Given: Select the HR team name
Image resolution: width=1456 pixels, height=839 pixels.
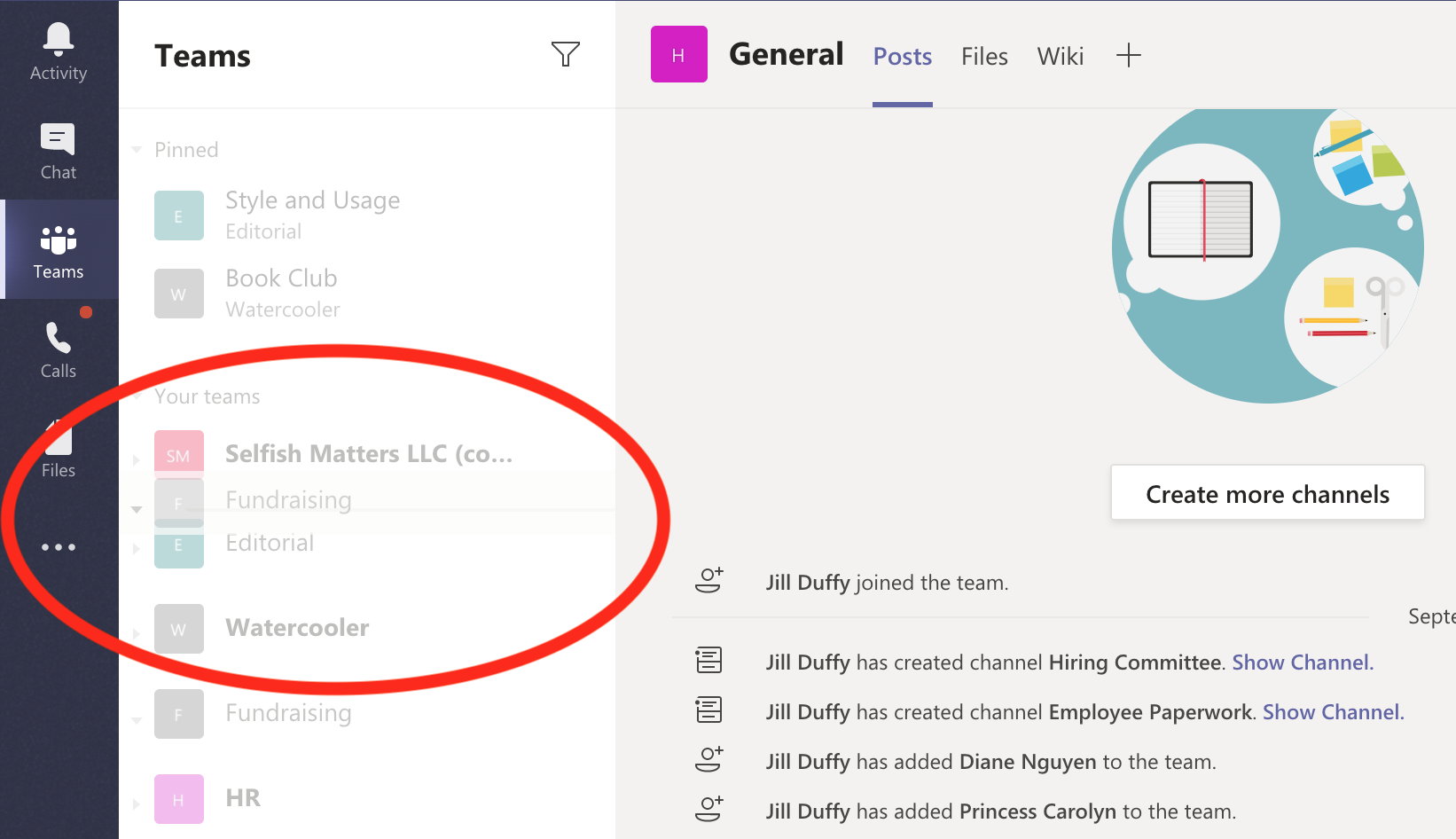Looking at the screenshot, I should 243,797.
